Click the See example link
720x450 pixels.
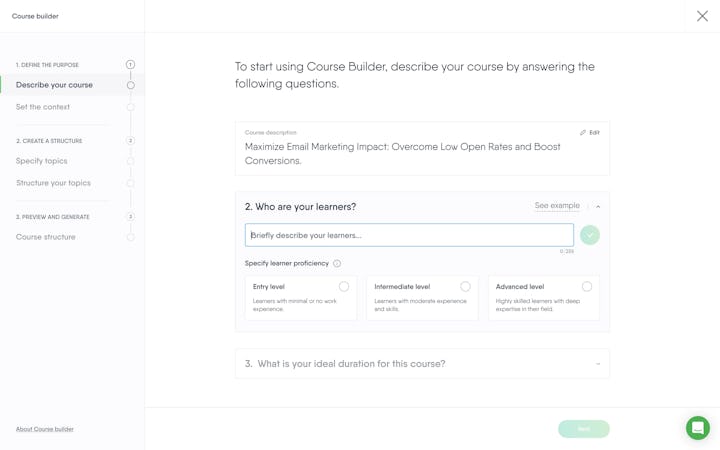pos(557,206)
